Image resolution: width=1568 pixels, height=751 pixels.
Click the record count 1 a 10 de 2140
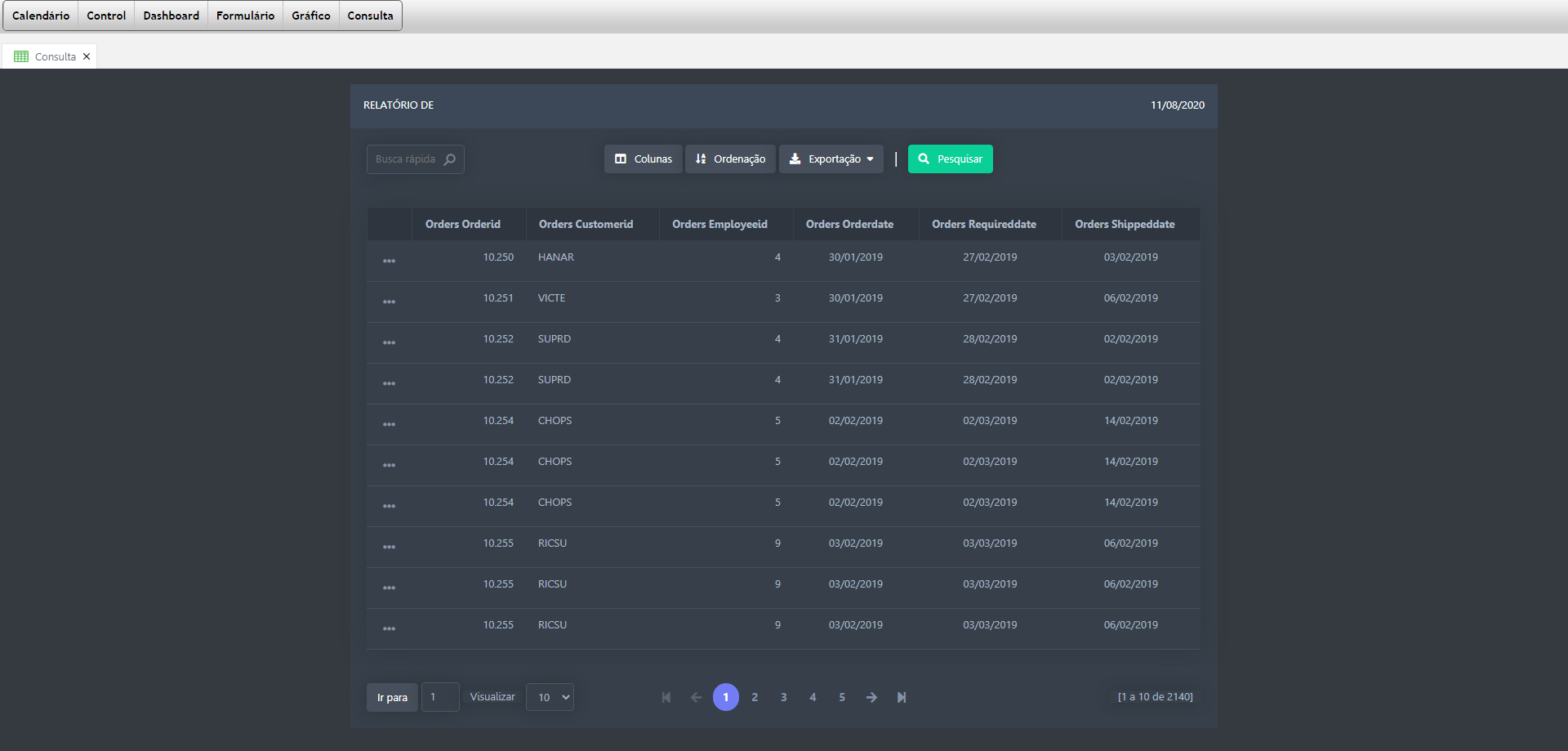pos(1156,697)
